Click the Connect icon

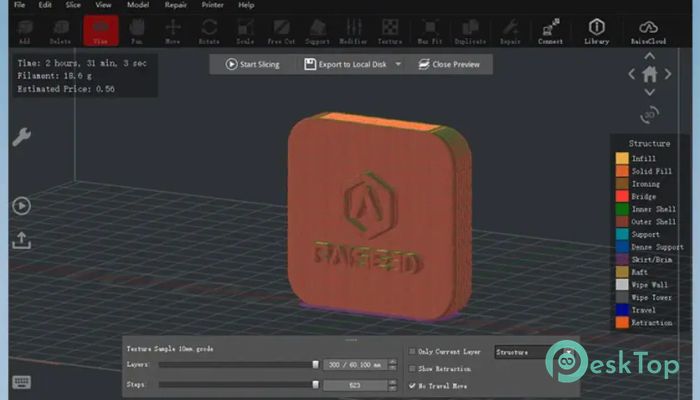click(550, 31)
